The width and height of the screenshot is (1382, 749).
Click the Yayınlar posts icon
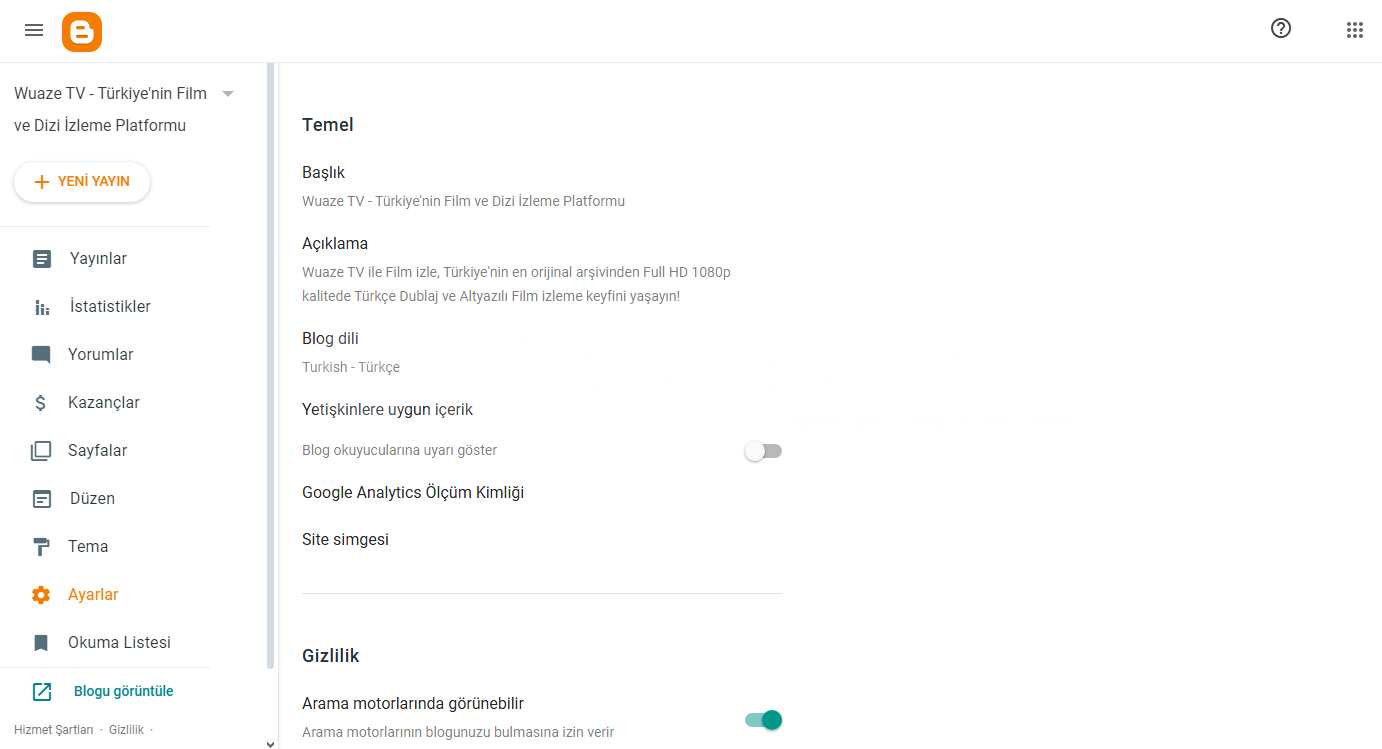tap(41, 259)
